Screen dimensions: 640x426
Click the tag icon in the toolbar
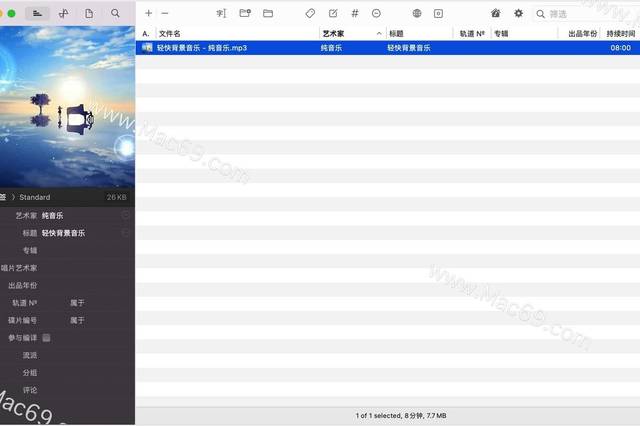(310, 13)
